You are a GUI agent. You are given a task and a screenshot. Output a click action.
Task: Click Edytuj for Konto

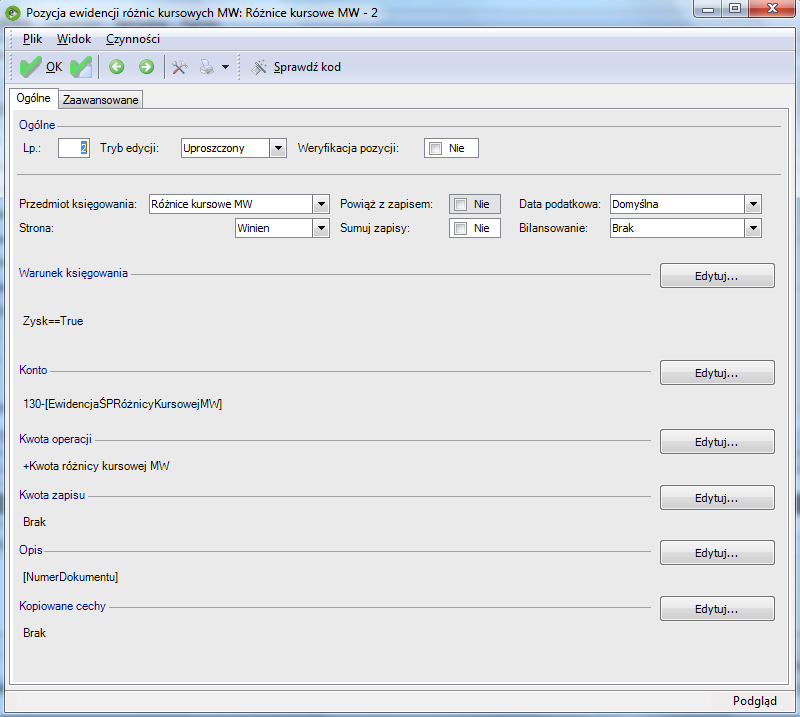[x=717, y=373]
